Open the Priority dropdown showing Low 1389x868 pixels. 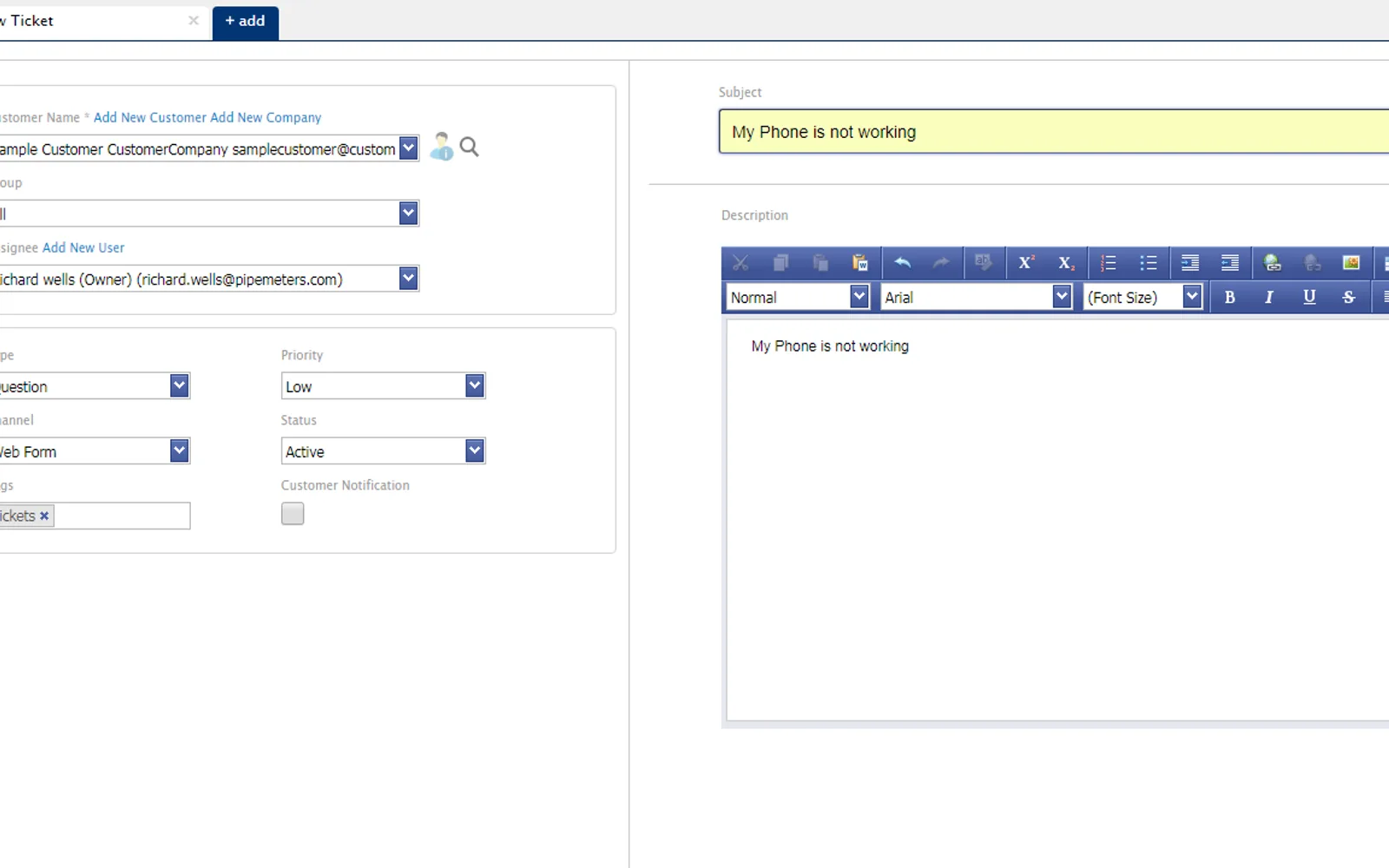tap(474, 385)
